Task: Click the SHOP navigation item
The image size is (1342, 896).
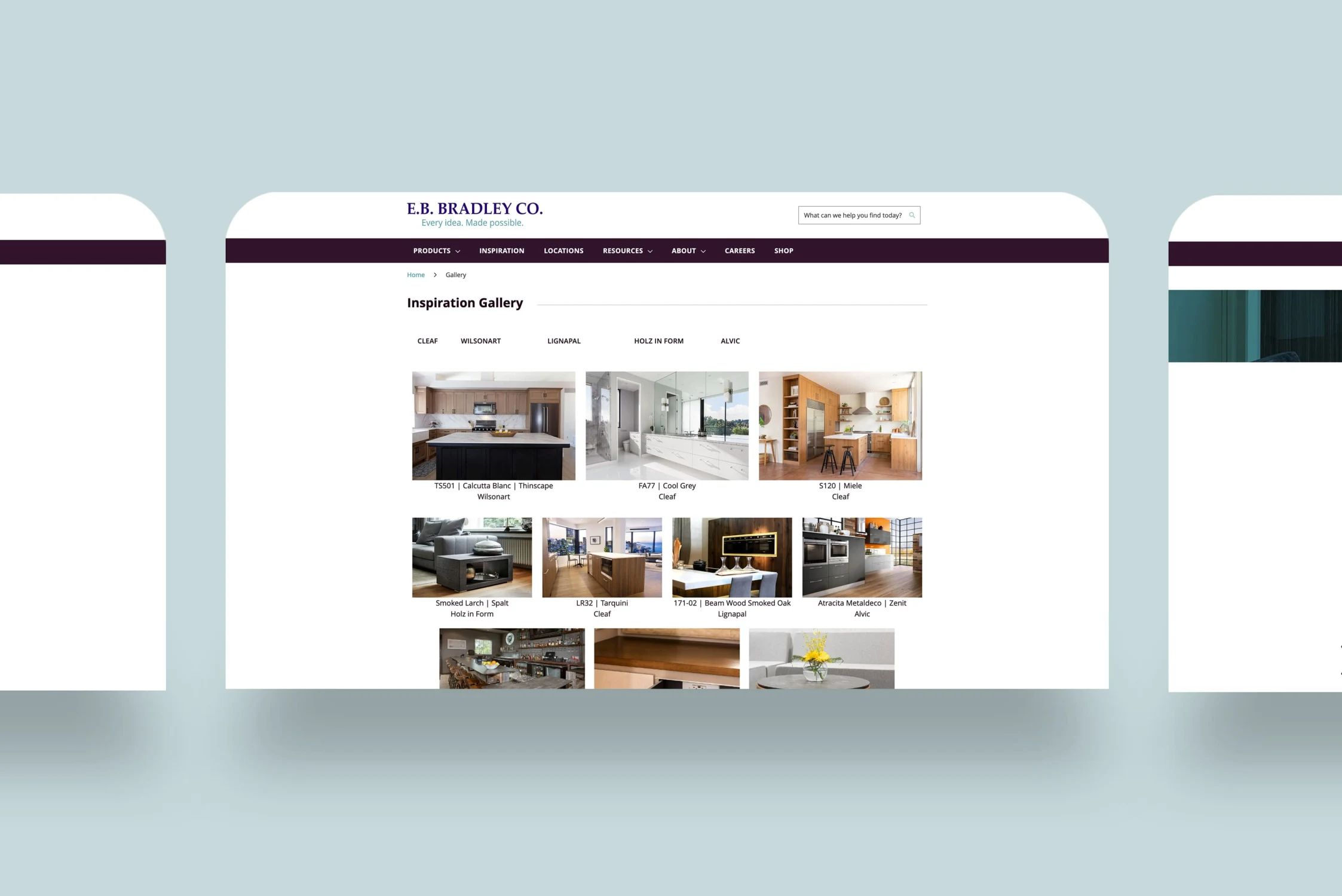Action: 783,250
